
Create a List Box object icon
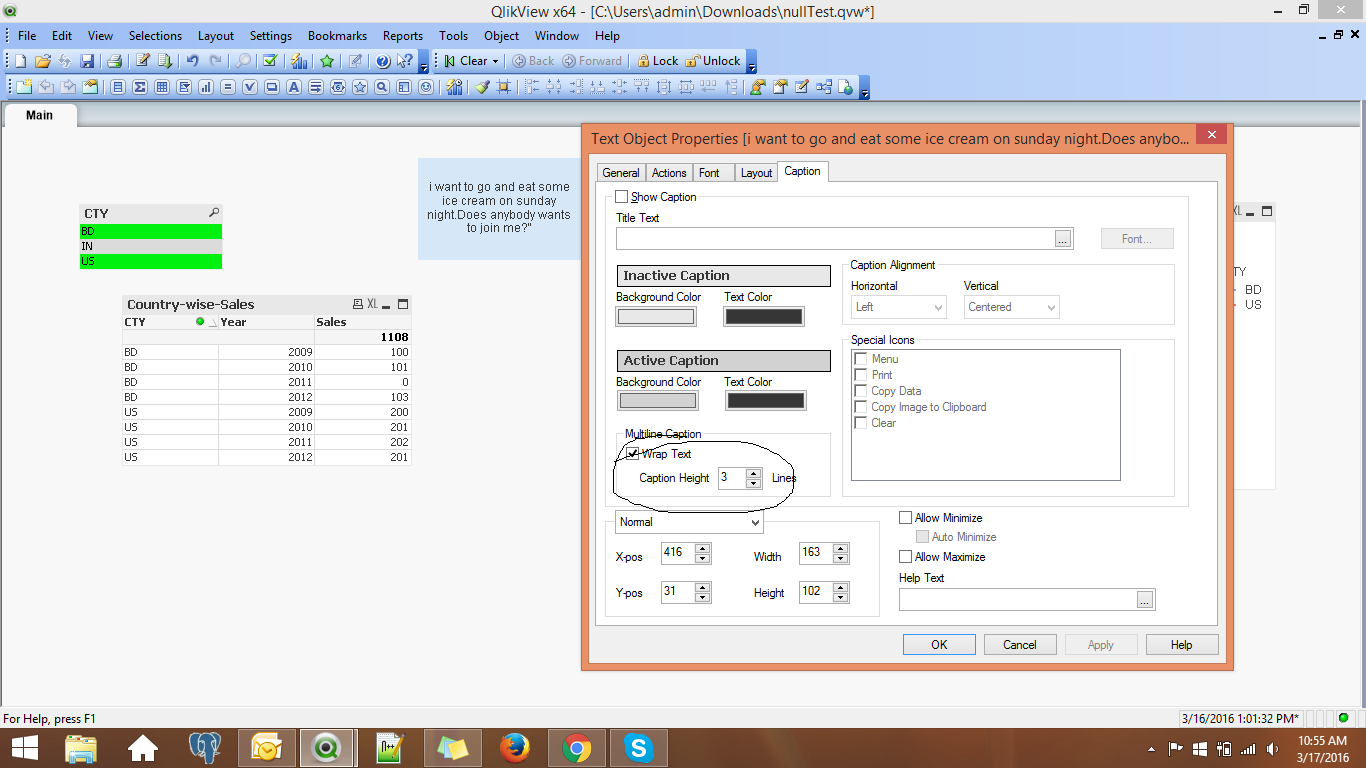click(x=118, y=87)
